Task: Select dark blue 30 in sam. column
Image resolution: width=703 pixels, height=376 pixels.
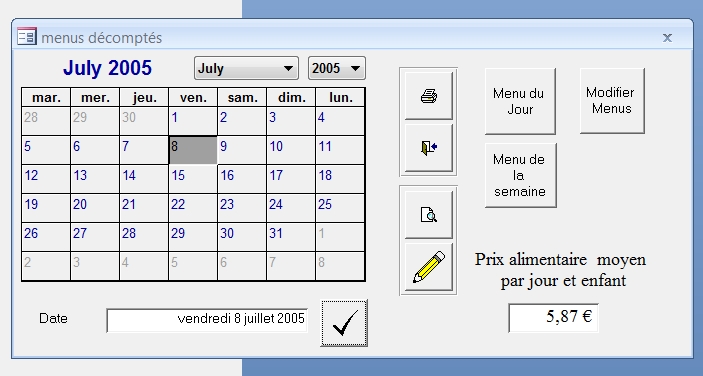Action: [x=242, y=237]
